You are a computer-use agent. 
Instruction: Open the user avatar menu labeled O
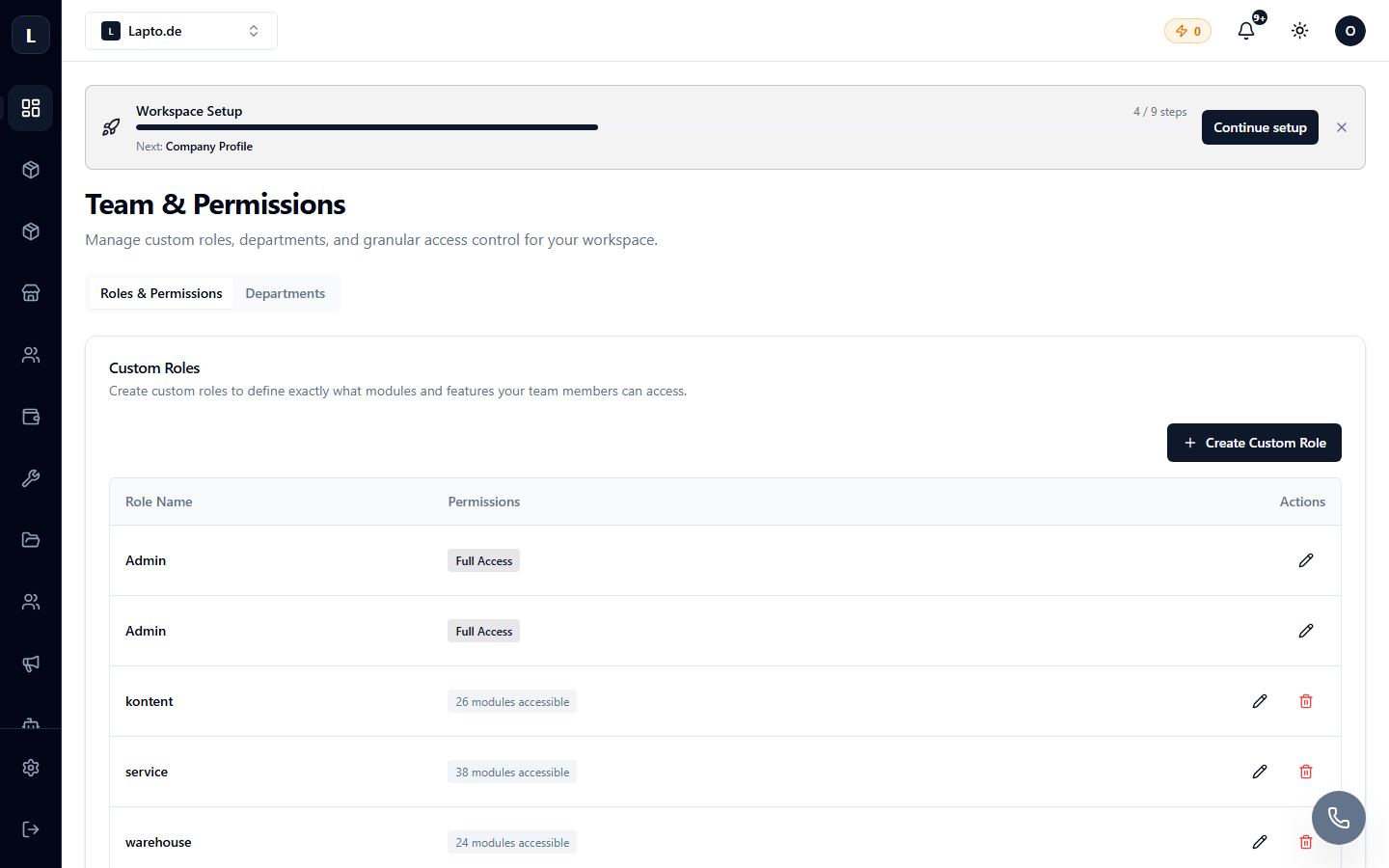(x=1350, y=31)
